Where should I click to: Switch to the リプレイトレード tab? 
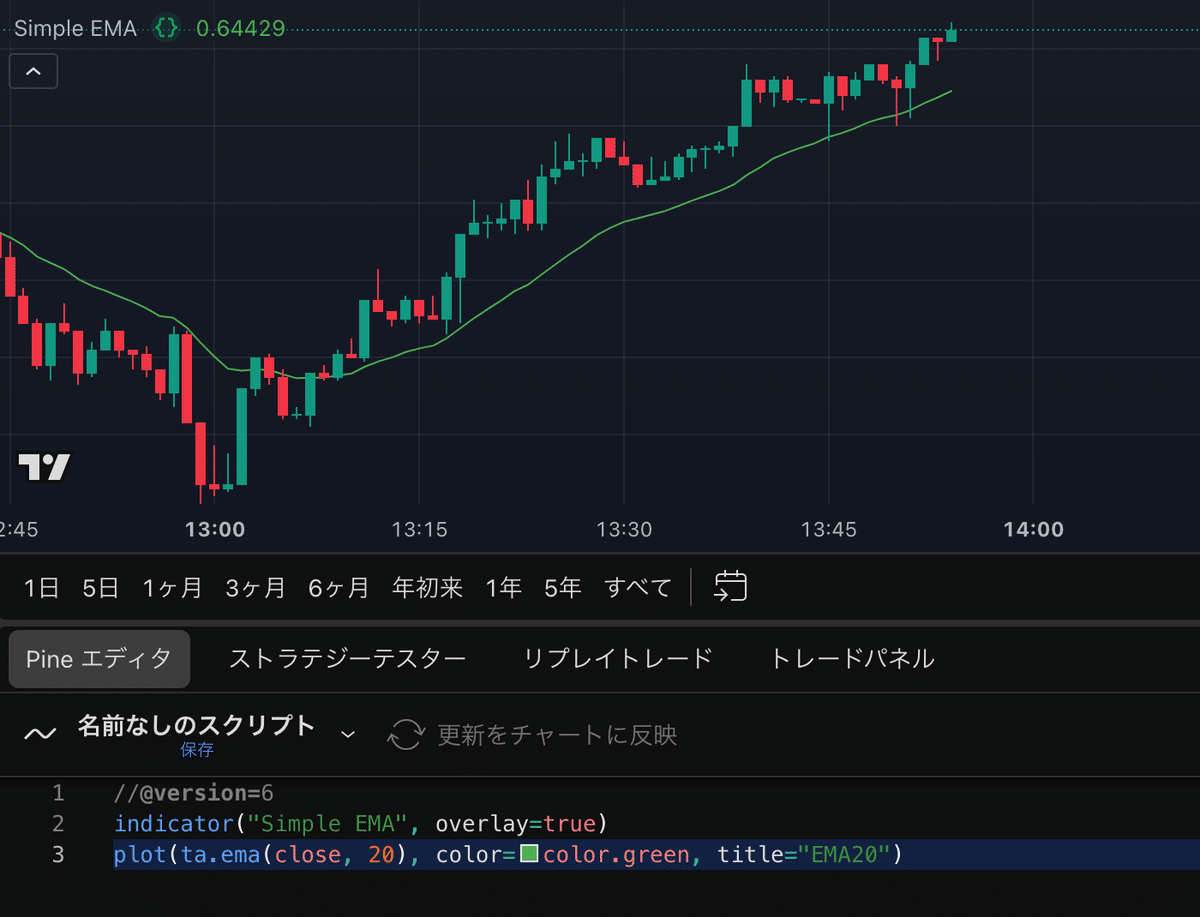pos(617,658)
